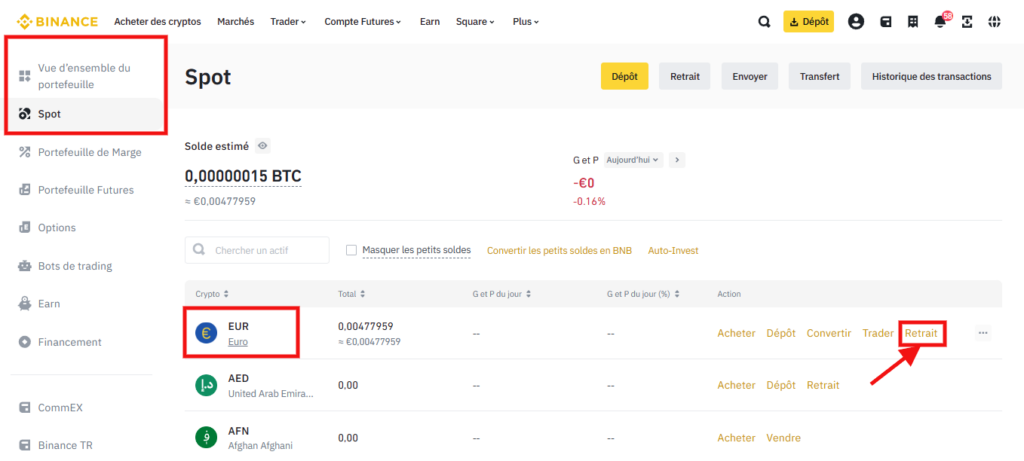Open the Euro name link
This screenshot has width=1024, height=461.
point(238,342)
